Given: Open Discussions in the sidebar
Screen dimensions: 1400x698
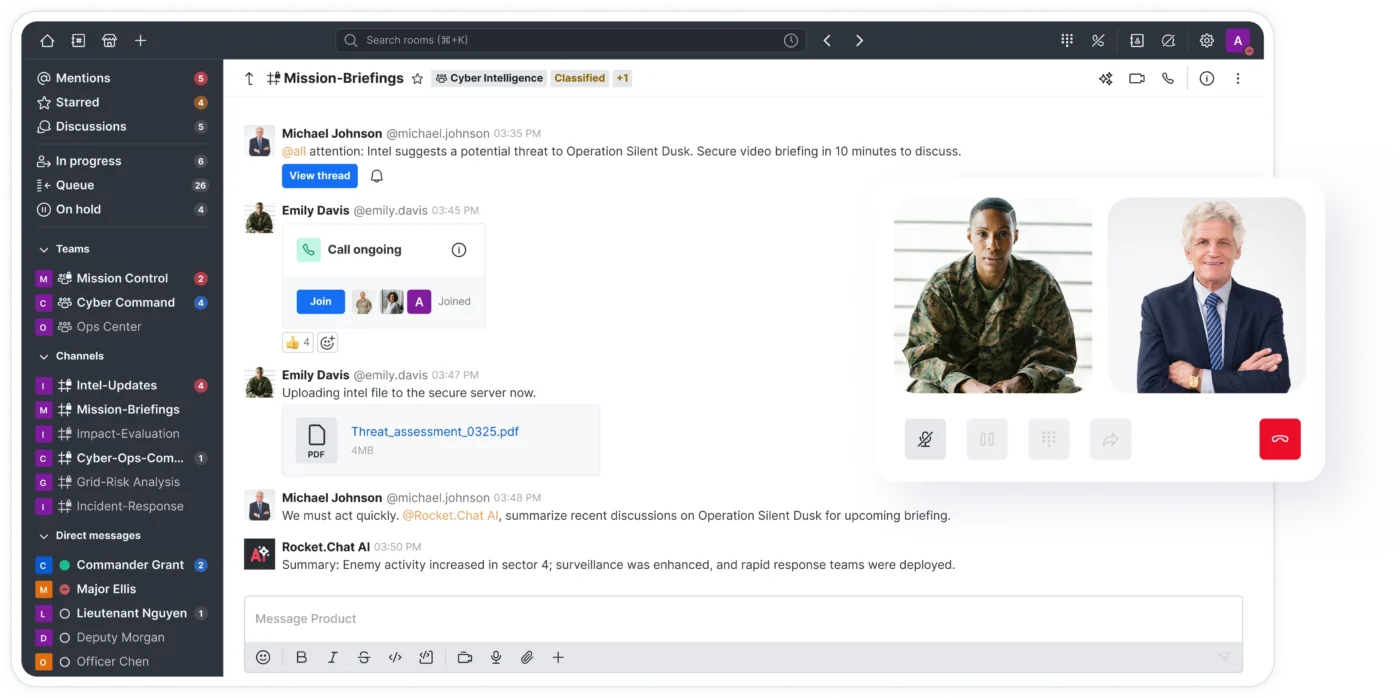Looking at the screenshot, I should point(122,127).
